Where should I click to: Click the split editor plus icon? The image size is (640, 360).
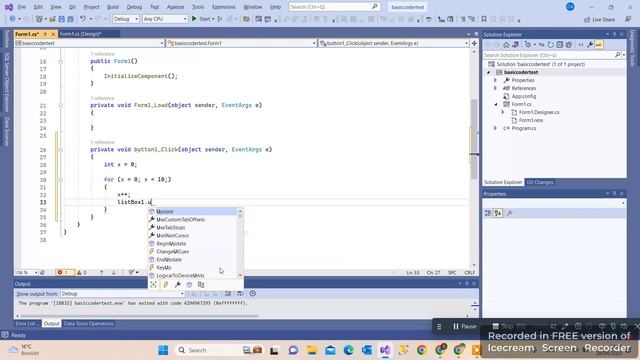pyautogui.click(x=474, y=43)
